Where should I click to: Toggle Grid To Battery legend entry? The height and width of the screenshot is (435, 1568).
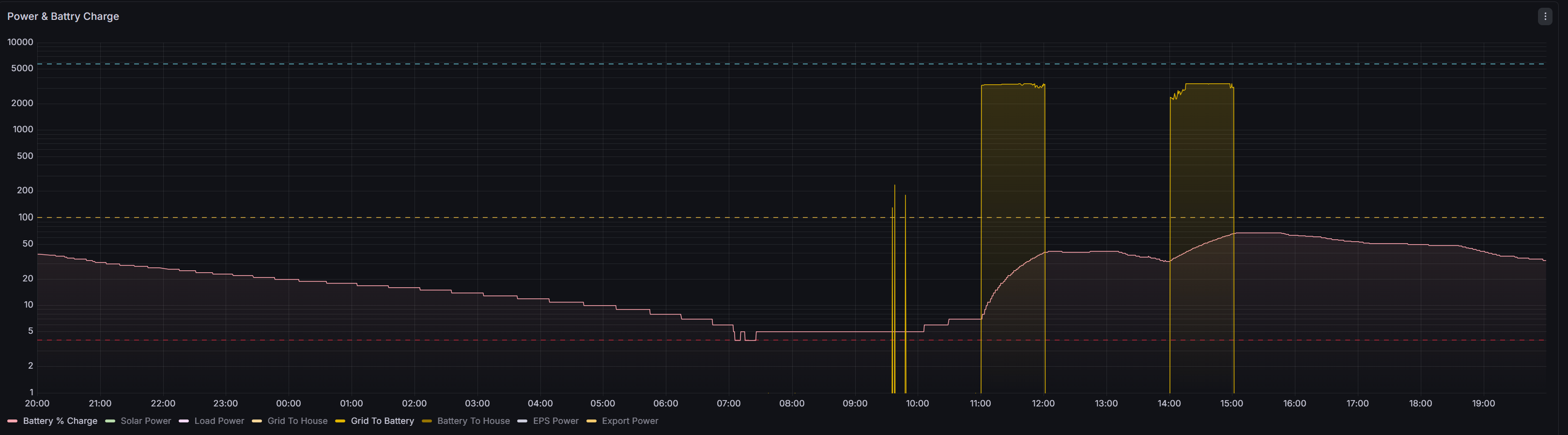click(x=382, y=421)
